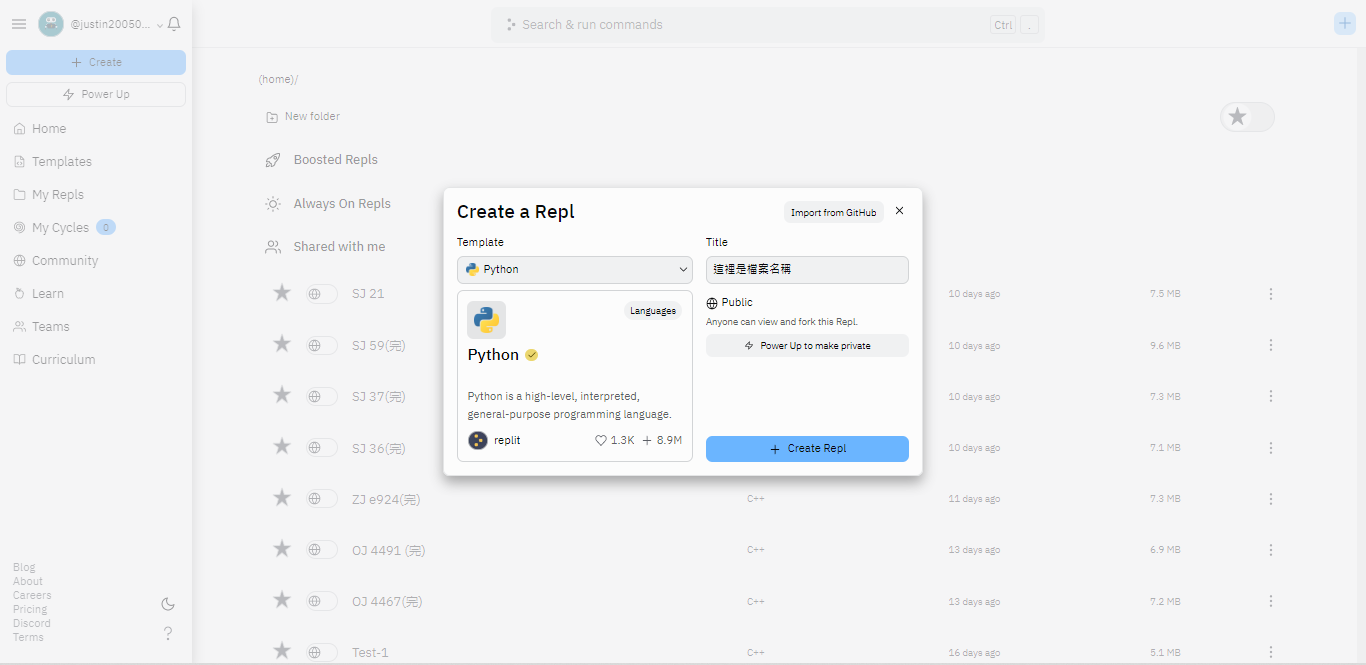Image resolution: width=1366 pixels, height=665 pixels.
Task: Toggle public switch for OJ 4467(完)
Action: [321, 601]
